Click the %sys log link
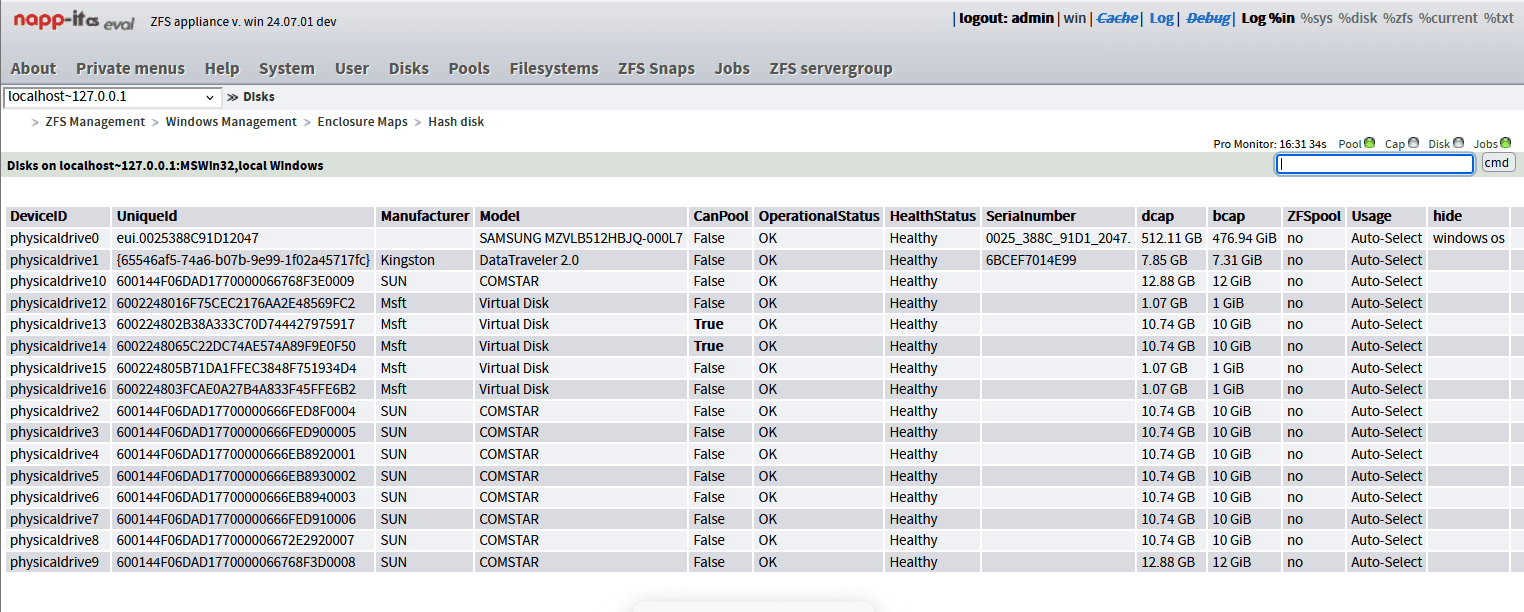This screenshot has width=1524, height=612. point(1319,18)
